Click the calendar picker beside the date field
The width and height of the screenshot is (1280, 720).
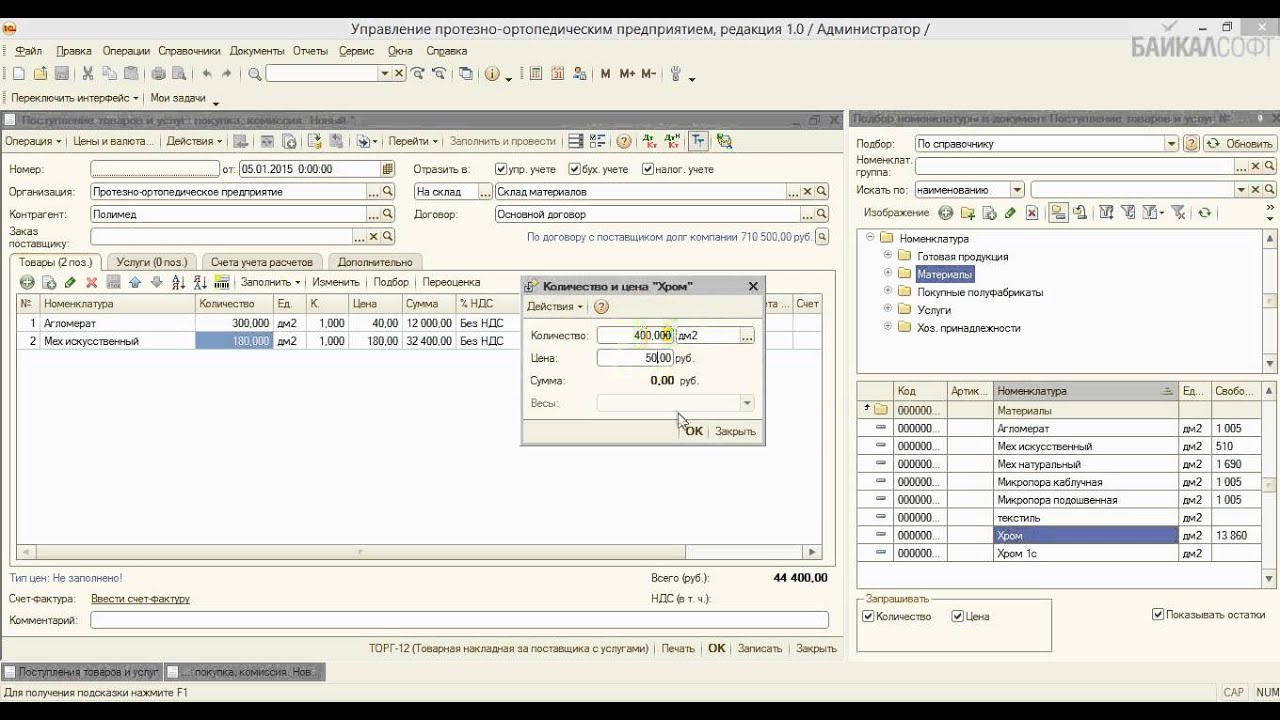[388, 169]
